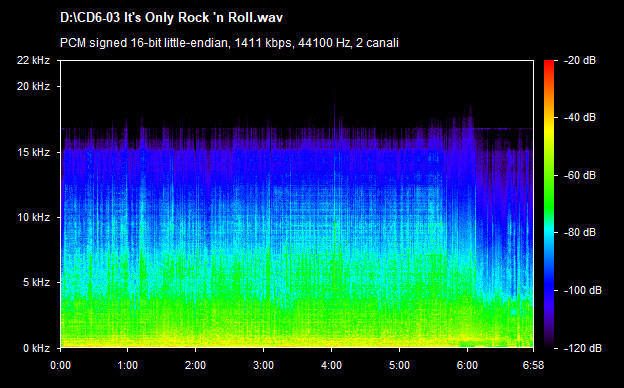The width and height of the screenshot is (624, 388).
Task: Select the 1:00 time axis marker
Action: pyautogui.click(x=128, y=365)
